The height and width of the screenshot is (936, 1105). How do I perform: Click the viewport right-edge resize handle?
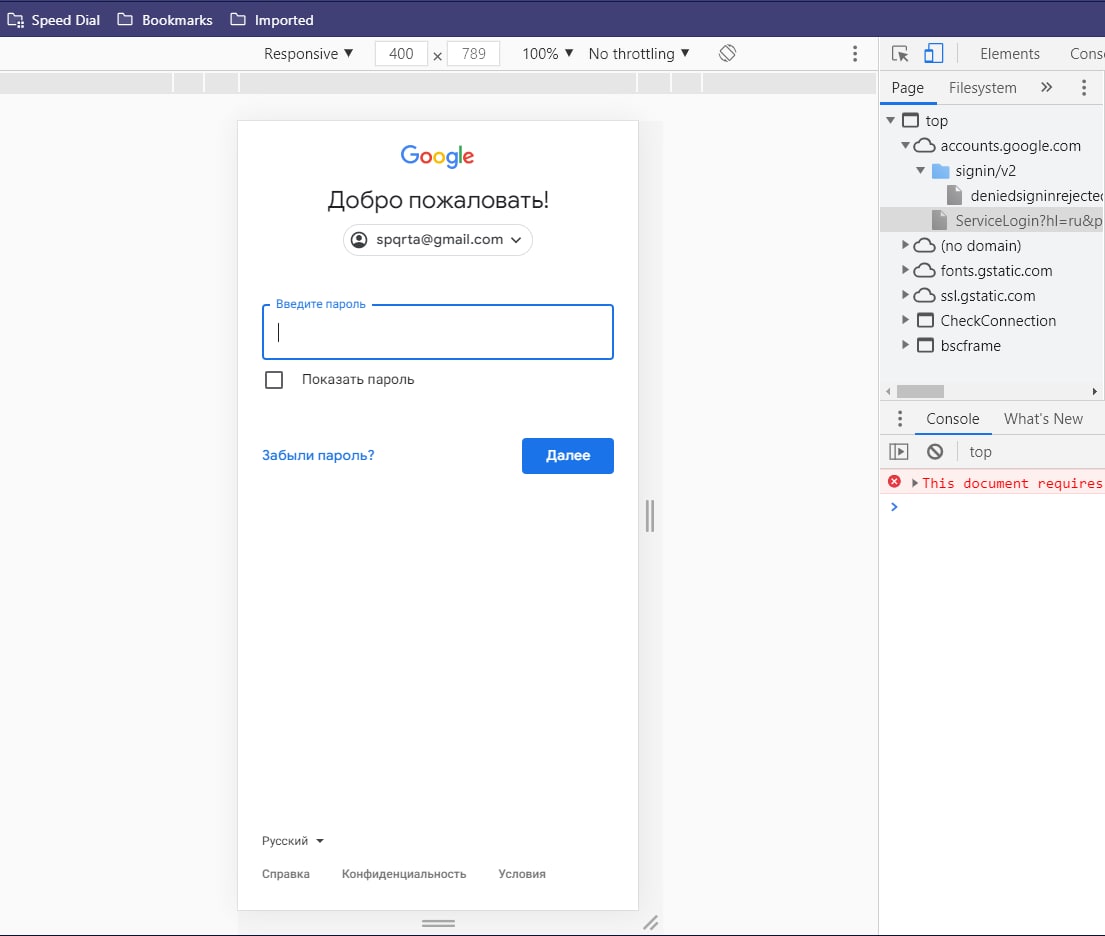650,516
